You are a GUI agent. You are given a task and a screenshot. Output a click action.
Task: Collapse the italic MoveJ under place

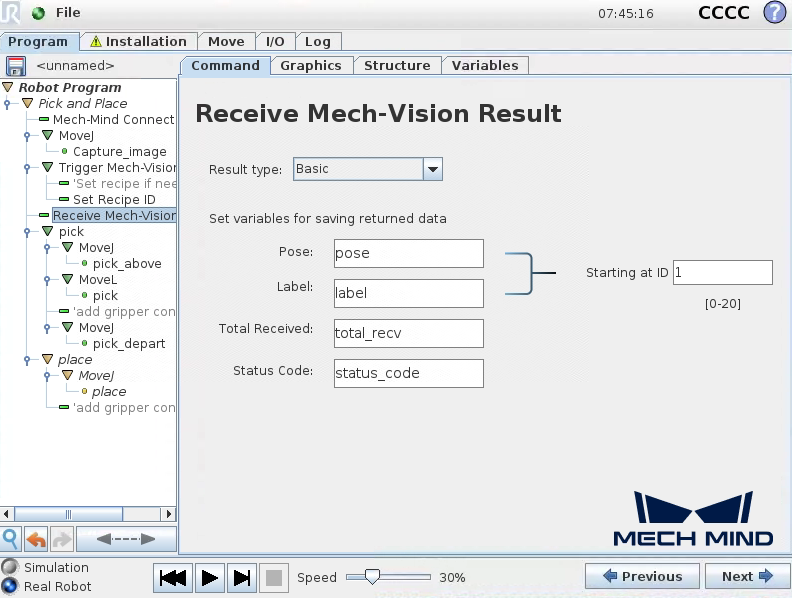67,375
